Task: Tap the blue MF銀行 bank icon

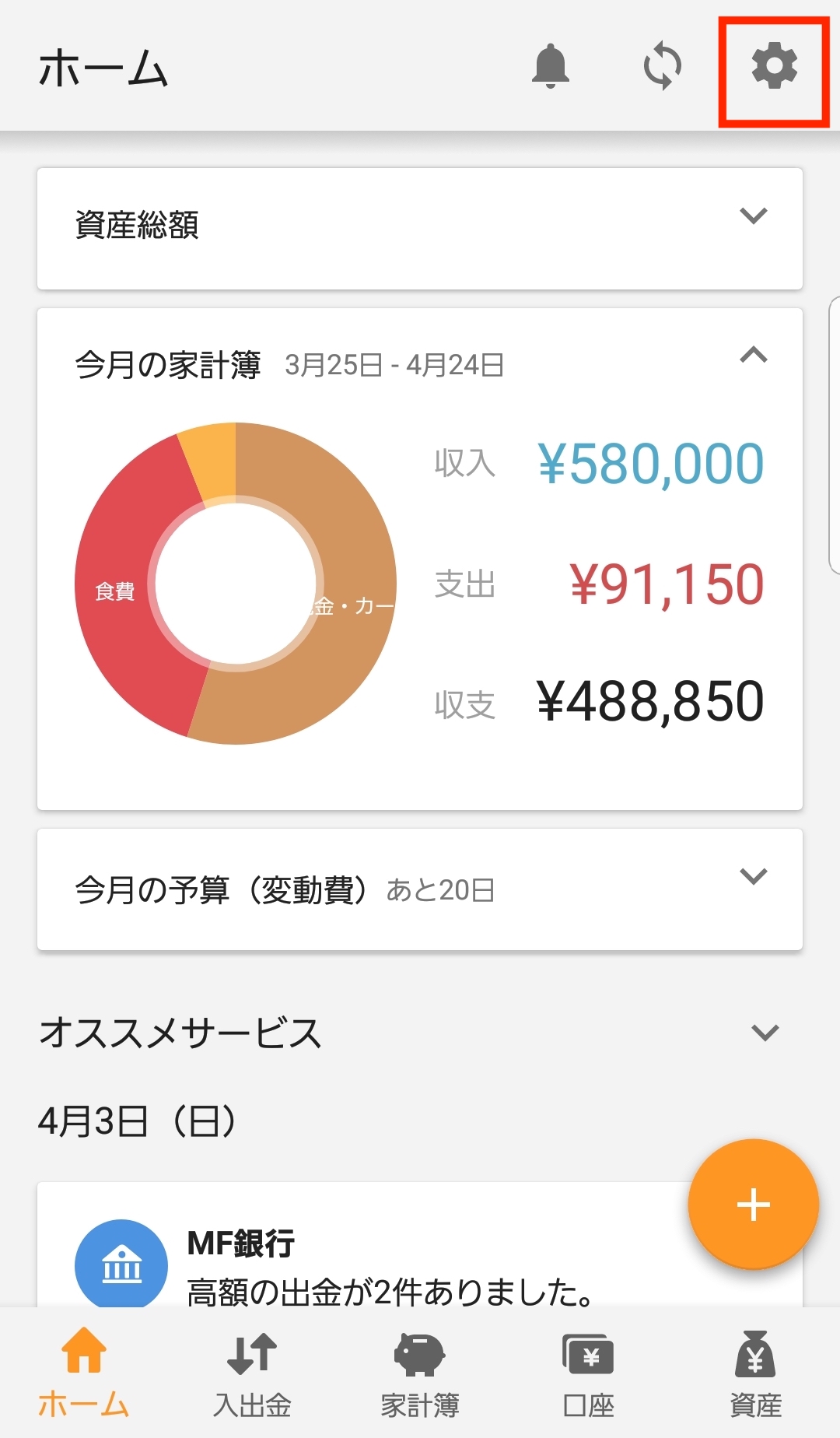Action: coord(121,1265)
